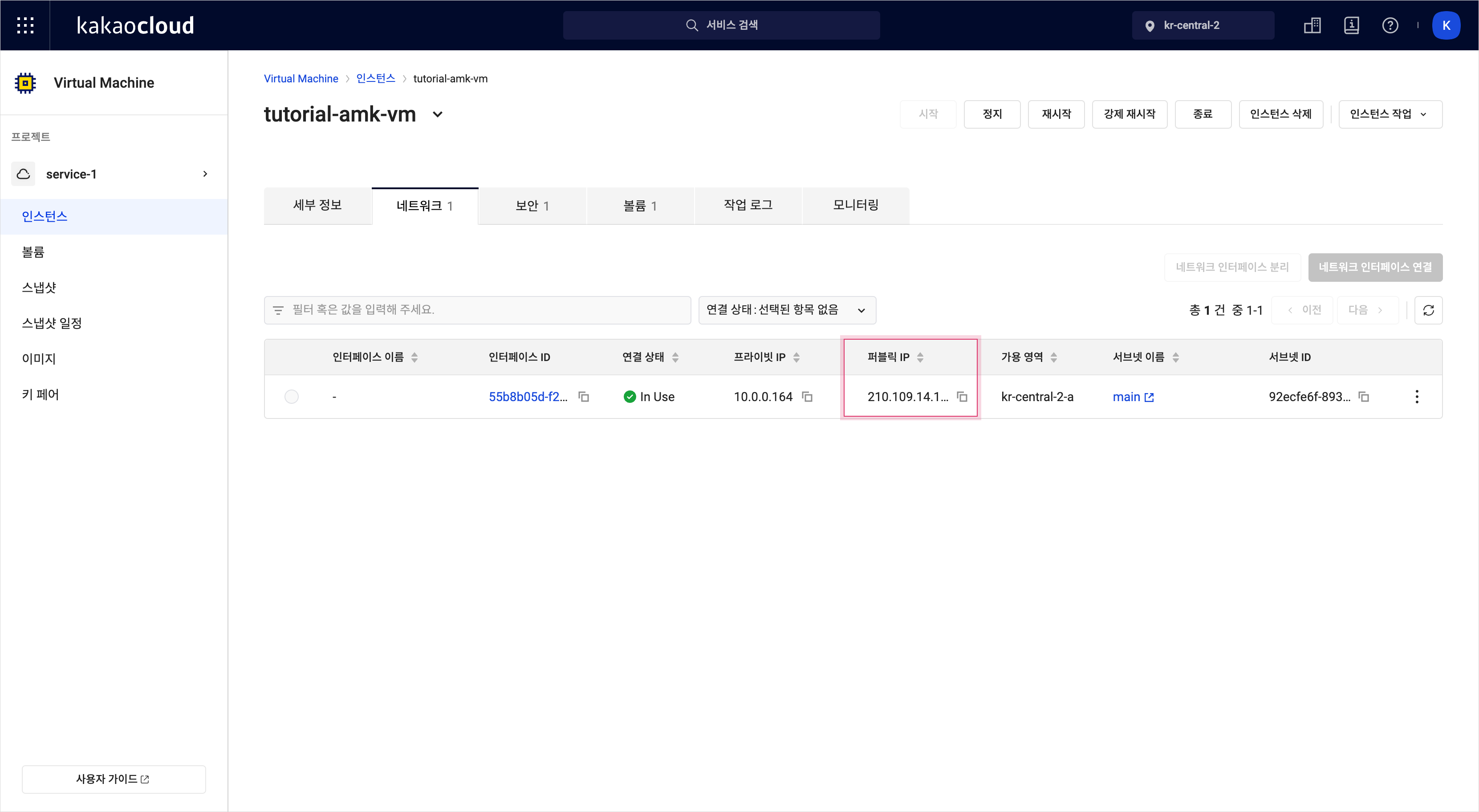Open the 연결 상태 filter dropdown

pyautogui.click(x=787, y=310)
